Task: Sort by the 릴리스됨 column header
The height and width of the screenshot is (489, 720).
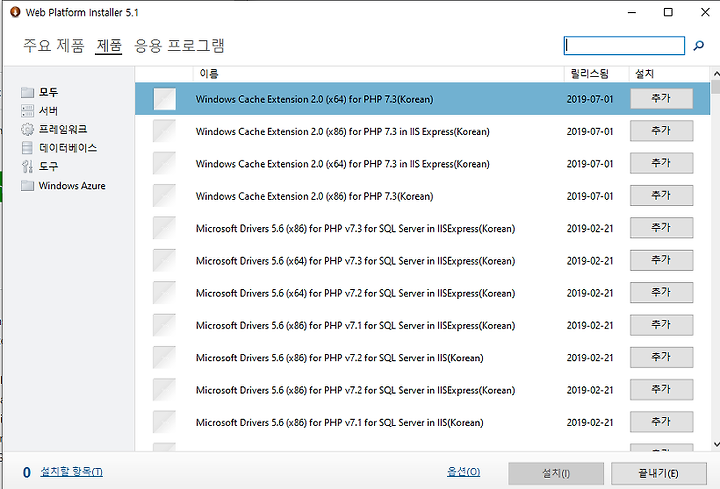Action: pyautogui.click(x=596, y=73)
